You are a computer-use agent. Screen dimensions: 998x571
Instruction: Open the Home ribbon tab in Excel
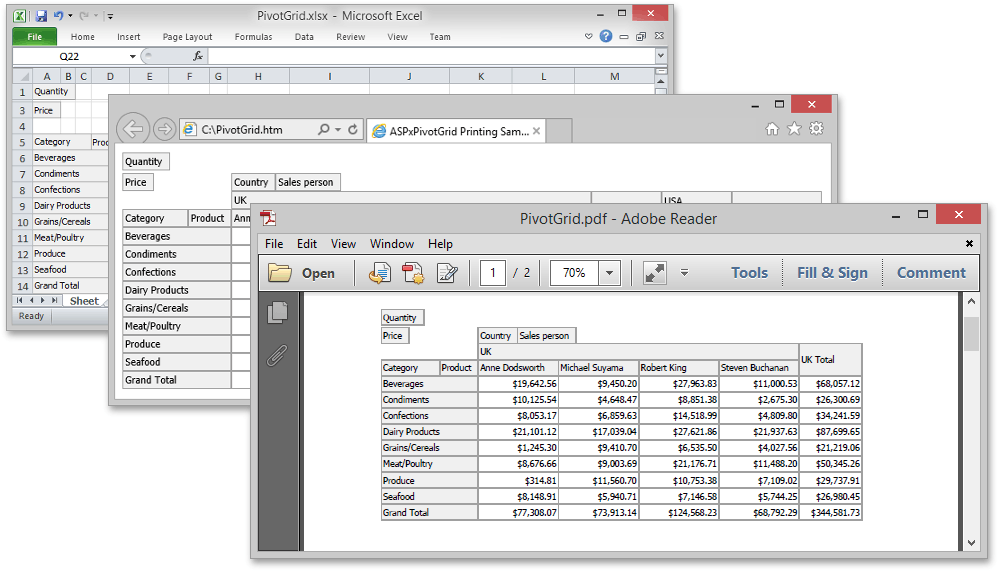(83, 37)
